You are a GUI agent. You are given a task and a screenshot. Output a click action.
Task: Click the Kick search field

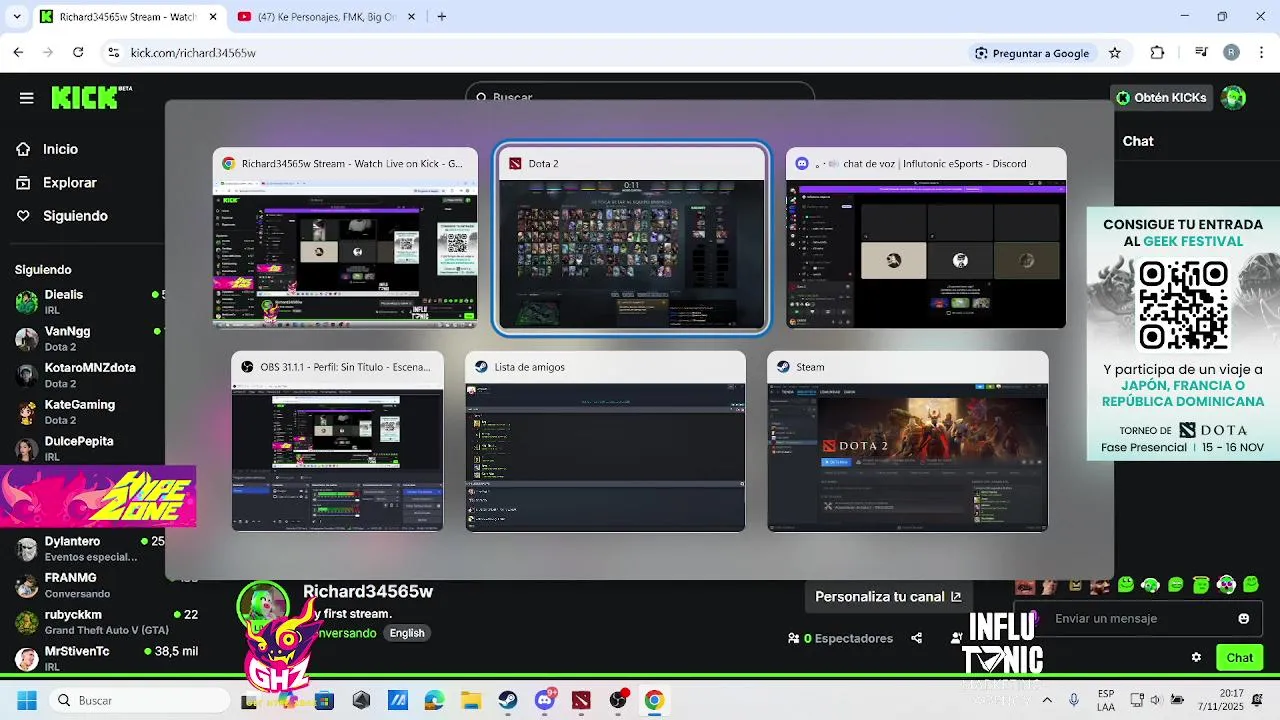pyautogui.click(x=640, y=97)
